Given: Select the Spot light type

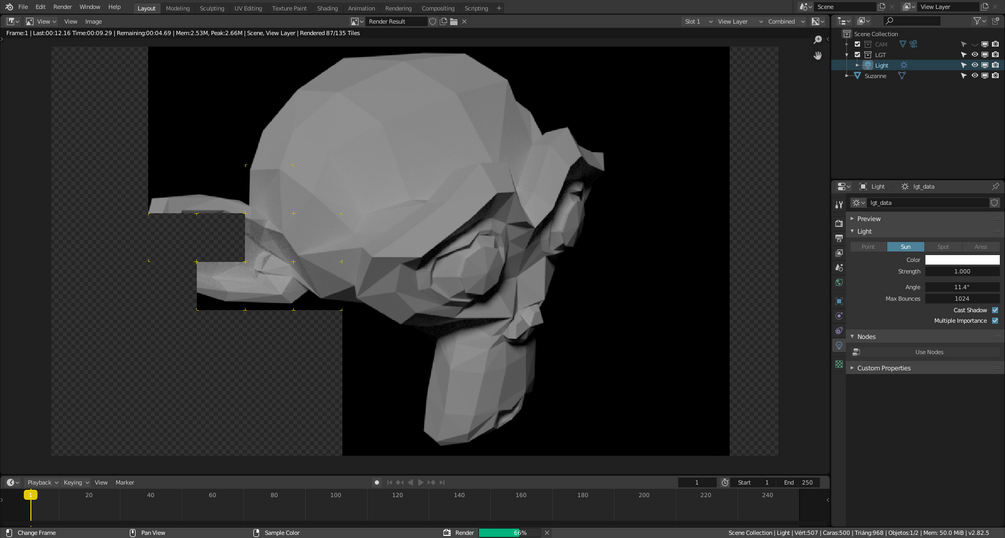Looking at the screenshot, I should point(943,247).
